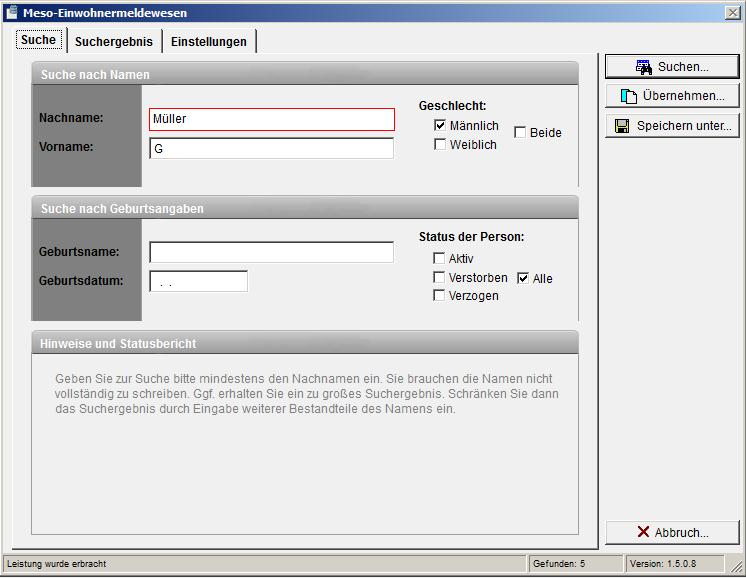
Task: Enable the Verstorben checkbox
Action: (x=439, y=277)
